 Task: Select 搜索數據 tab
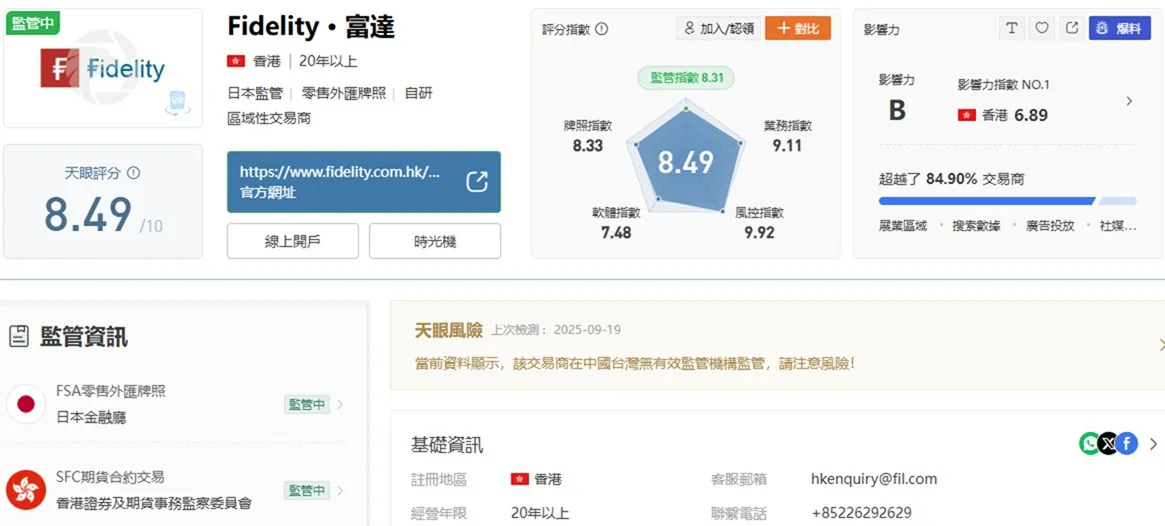click(x=976, y=226)
